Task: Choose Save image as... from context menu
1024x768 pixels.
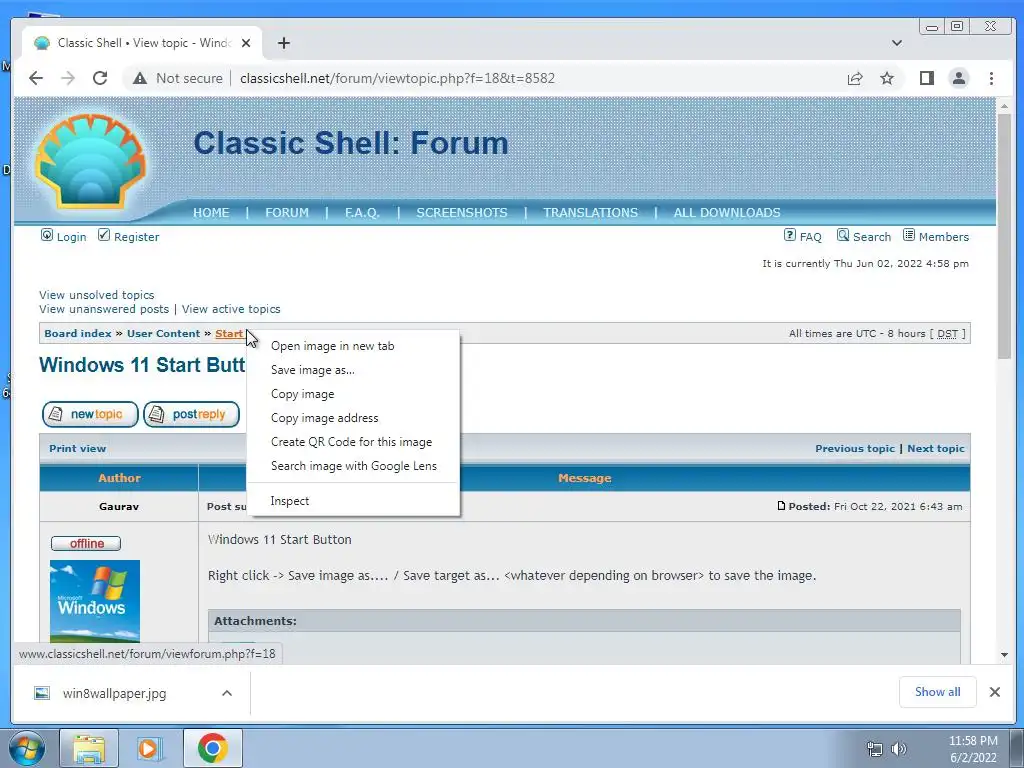Action: [x=353, y=370]
